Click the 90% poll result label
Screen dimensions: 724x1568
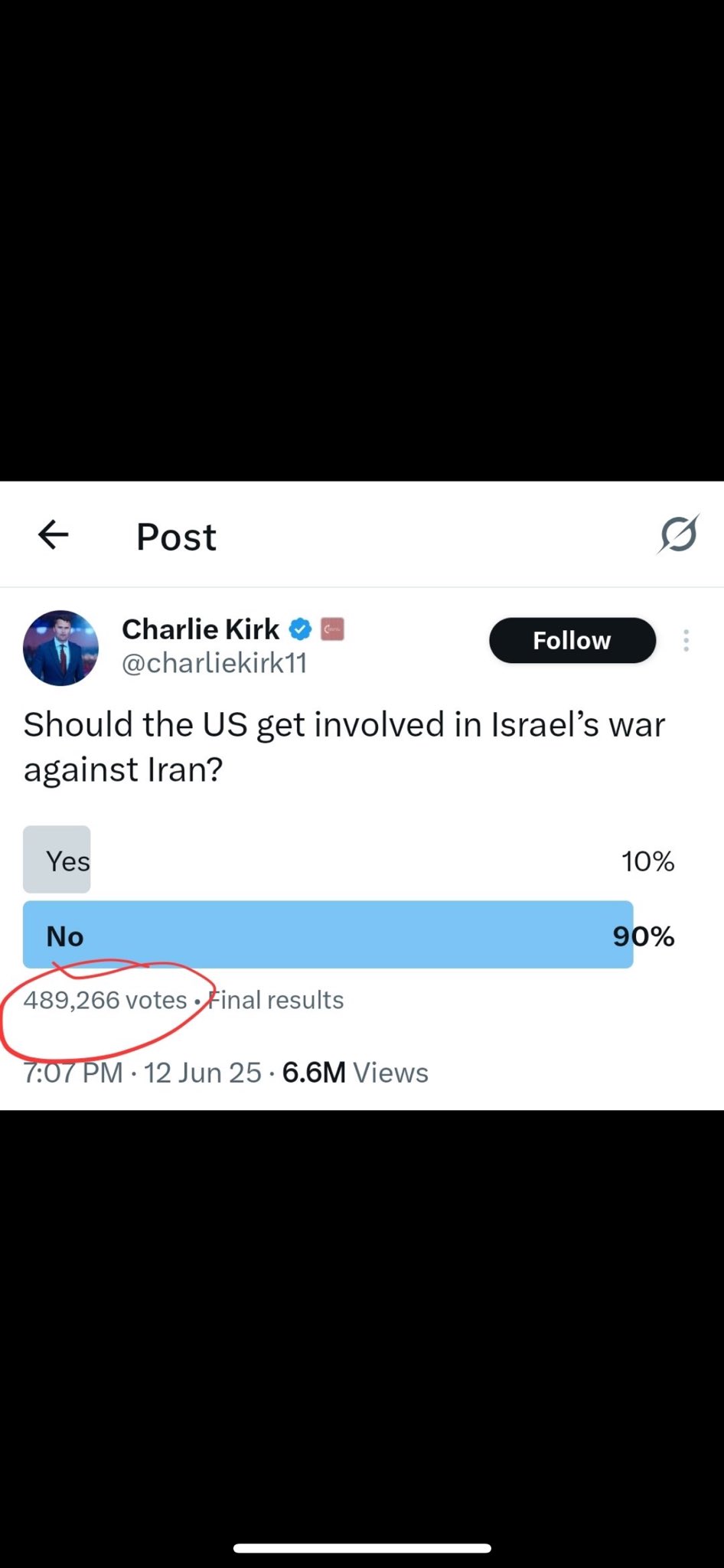[644, 936]
